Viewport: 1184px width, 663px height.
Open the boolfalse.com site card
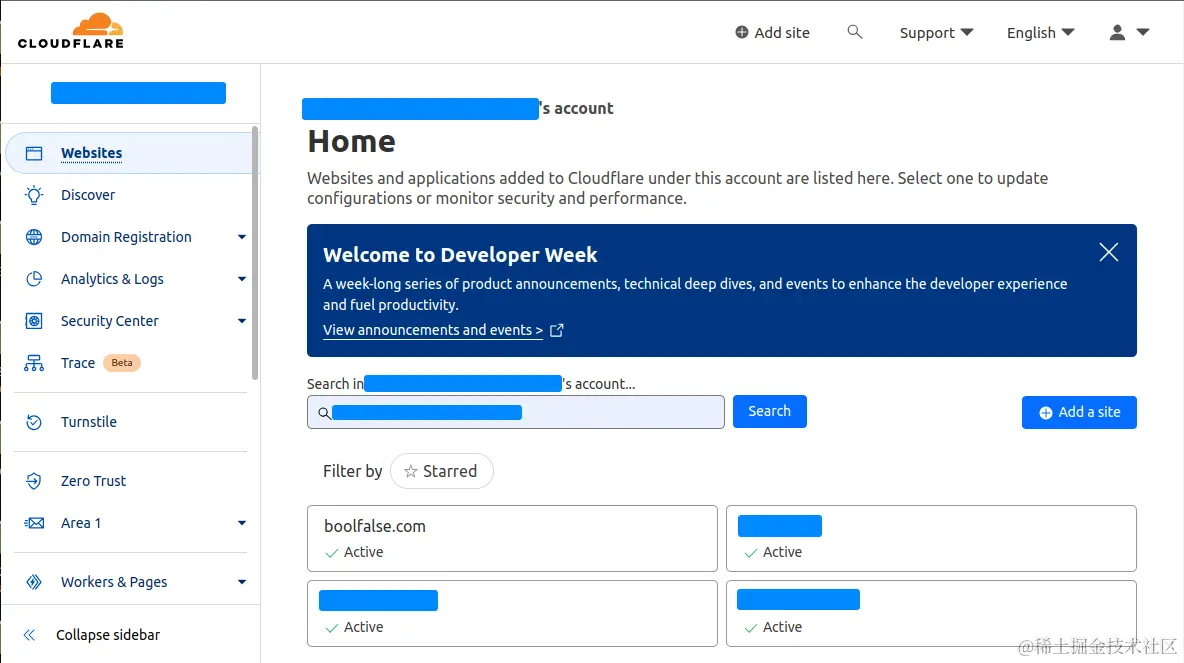pyautogui.click(x=512, y=538)
